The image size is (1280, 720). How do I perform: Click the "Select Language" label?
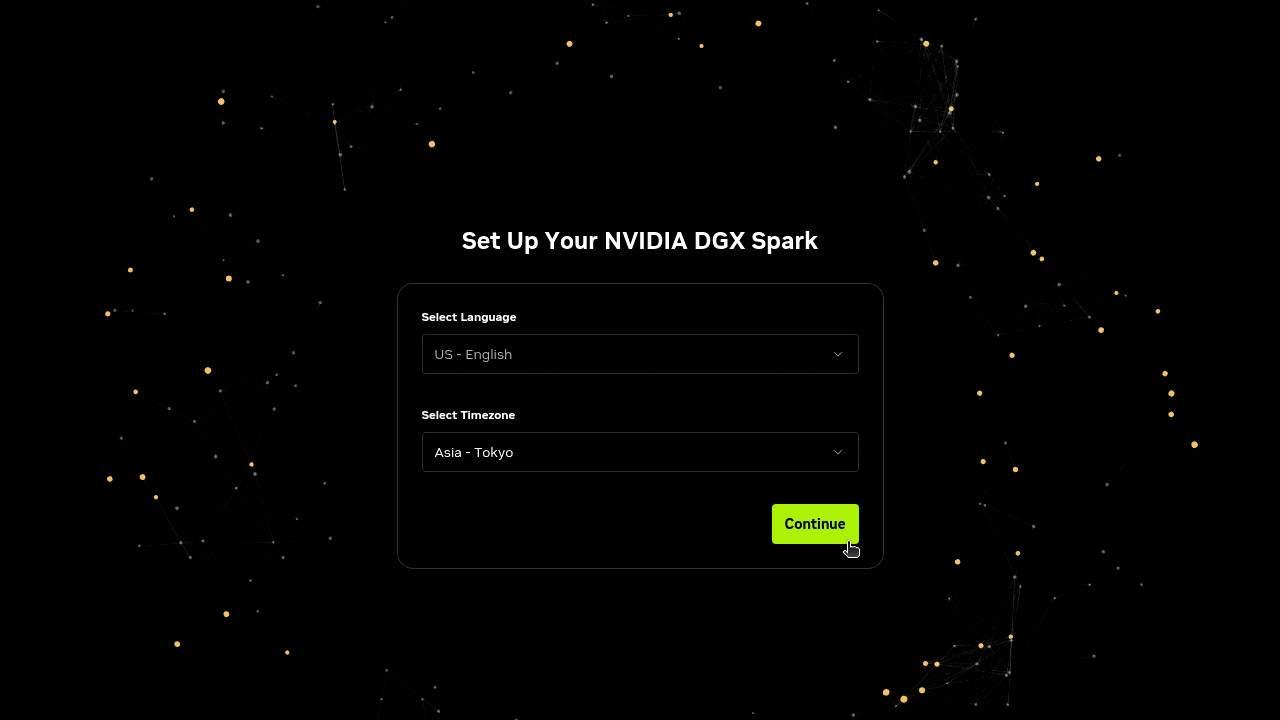469,317
